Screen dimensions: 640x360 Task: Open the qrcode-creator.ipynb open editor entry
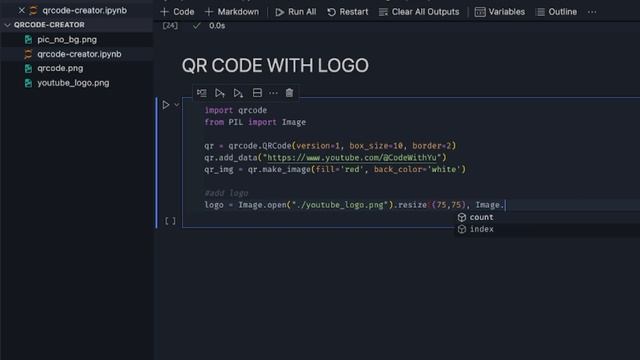point(84,10)
